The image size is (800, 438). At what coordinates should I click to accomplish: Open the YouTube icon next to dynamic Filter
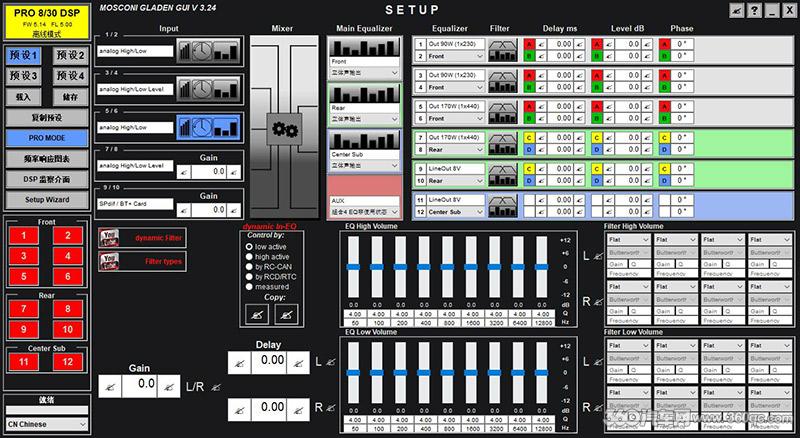point(109,238)
